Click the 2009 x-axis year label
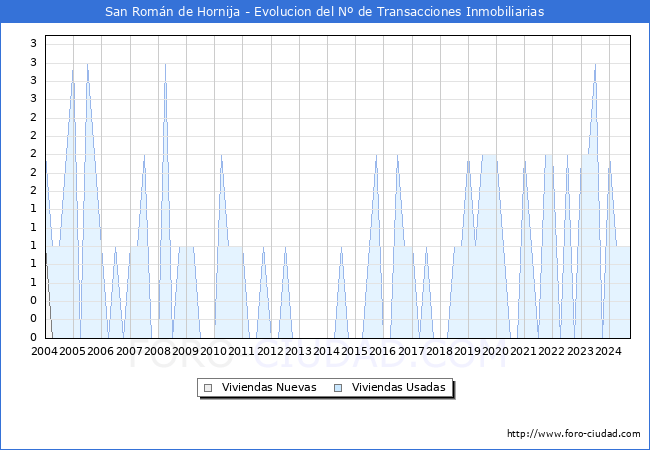This screenshot has width=650, height=450. [185, 351]
